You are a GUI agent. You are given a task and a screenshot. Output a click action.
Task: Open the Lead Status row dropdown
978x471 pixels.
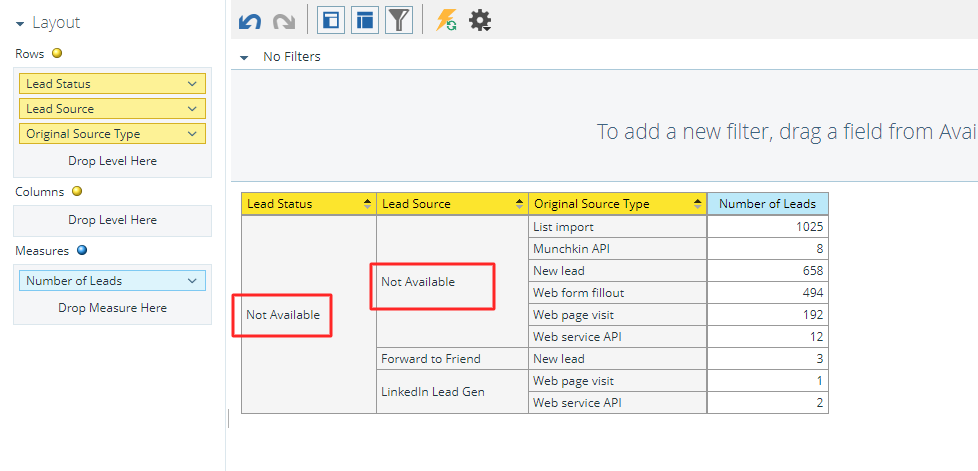[192, 84]
